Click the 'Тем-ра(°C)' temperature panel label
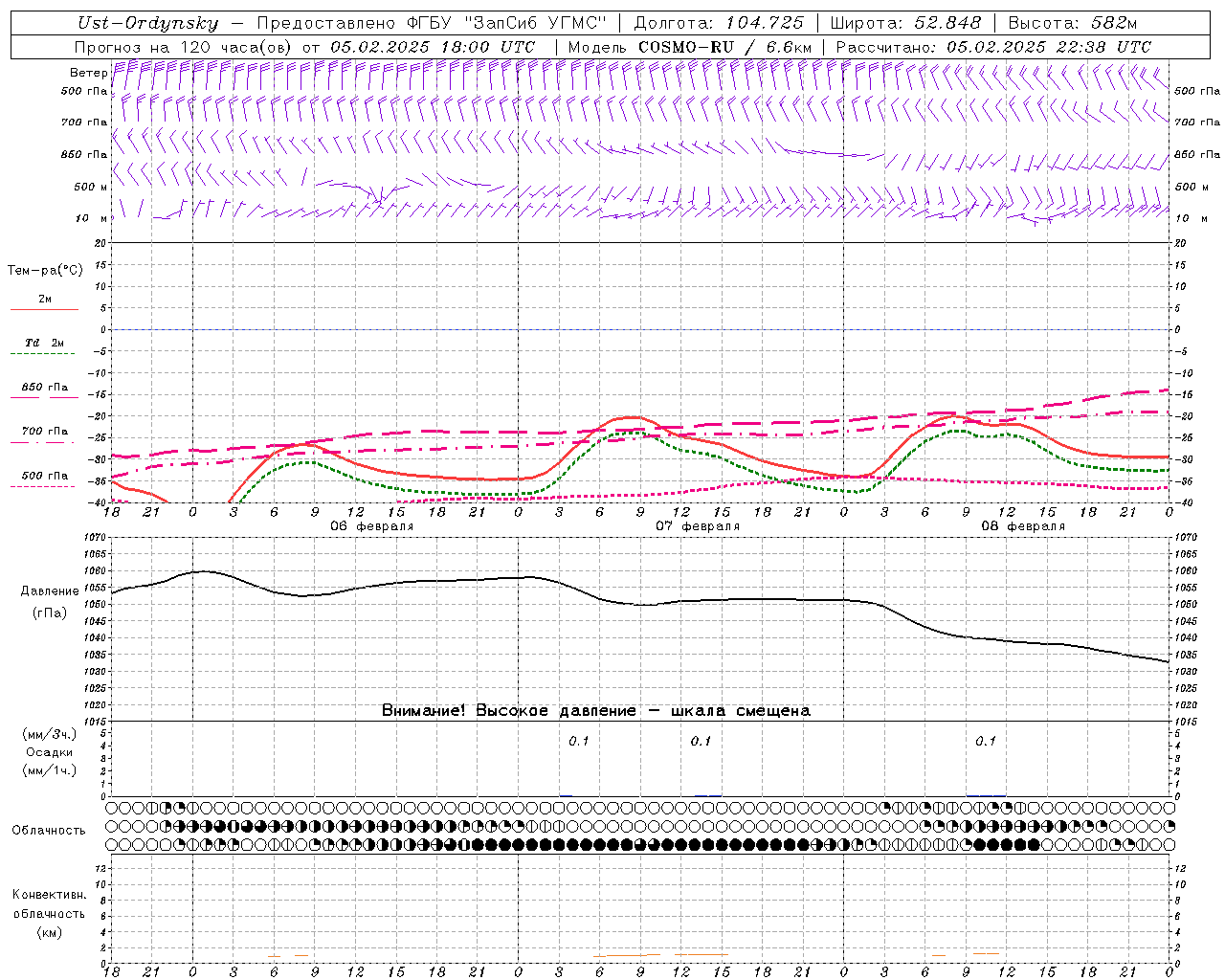Viewport: 1225px width, 980px height. pos(45,271)
